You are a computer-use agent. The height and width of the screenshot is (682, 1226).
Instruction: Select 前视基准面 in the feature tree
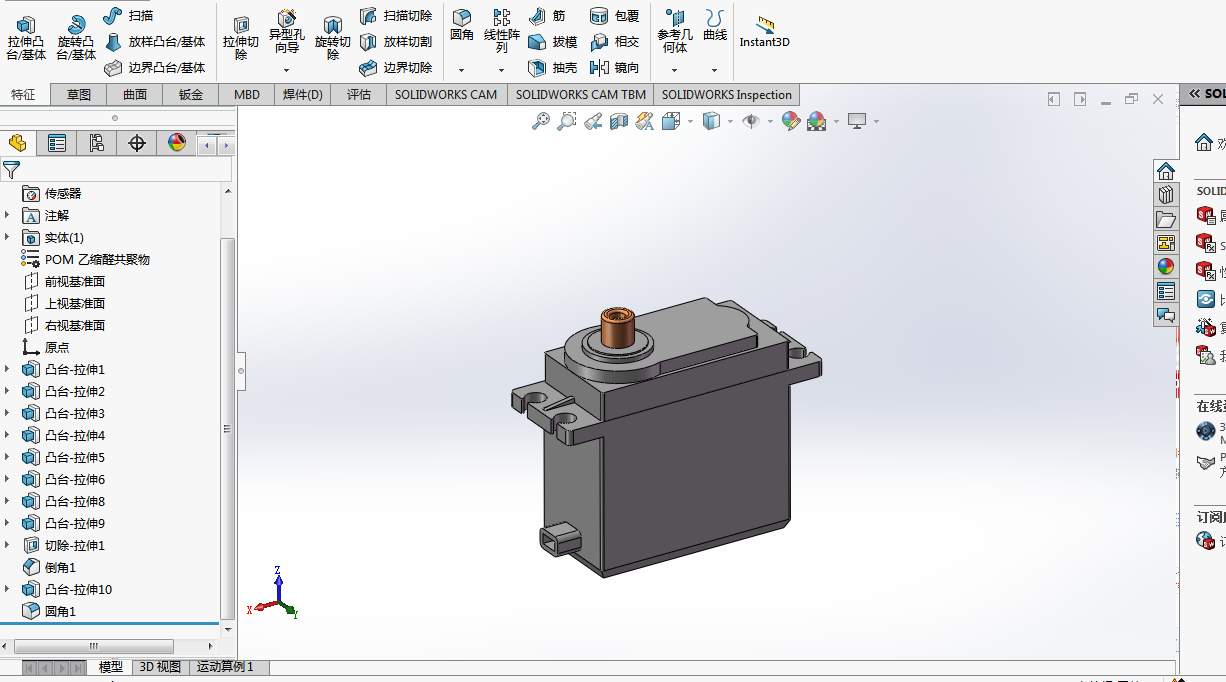click(x=75, y=281)
